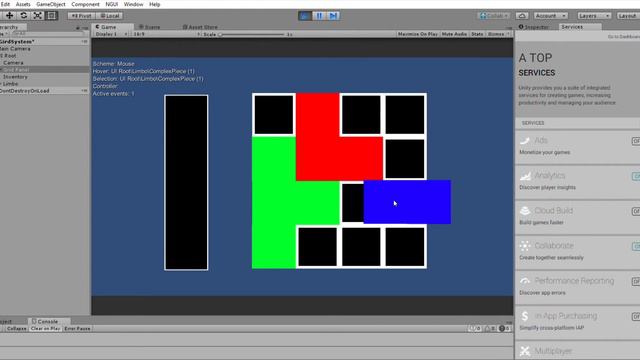Open the Ads service
This screenshot has height=360, width=640.
578,147
